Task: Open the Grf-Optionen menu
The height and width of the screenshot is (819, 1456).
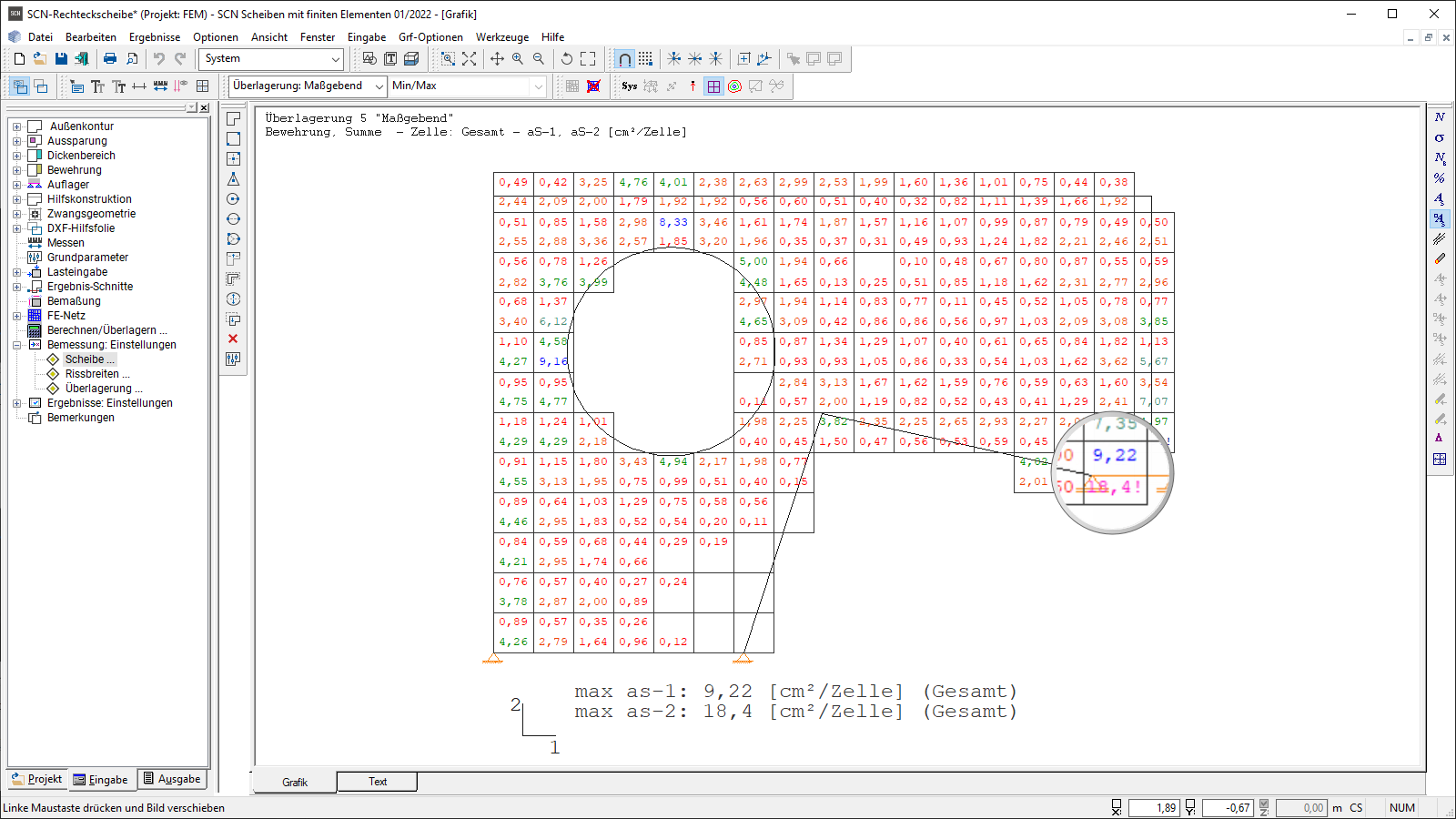Action: coord(430,37)
